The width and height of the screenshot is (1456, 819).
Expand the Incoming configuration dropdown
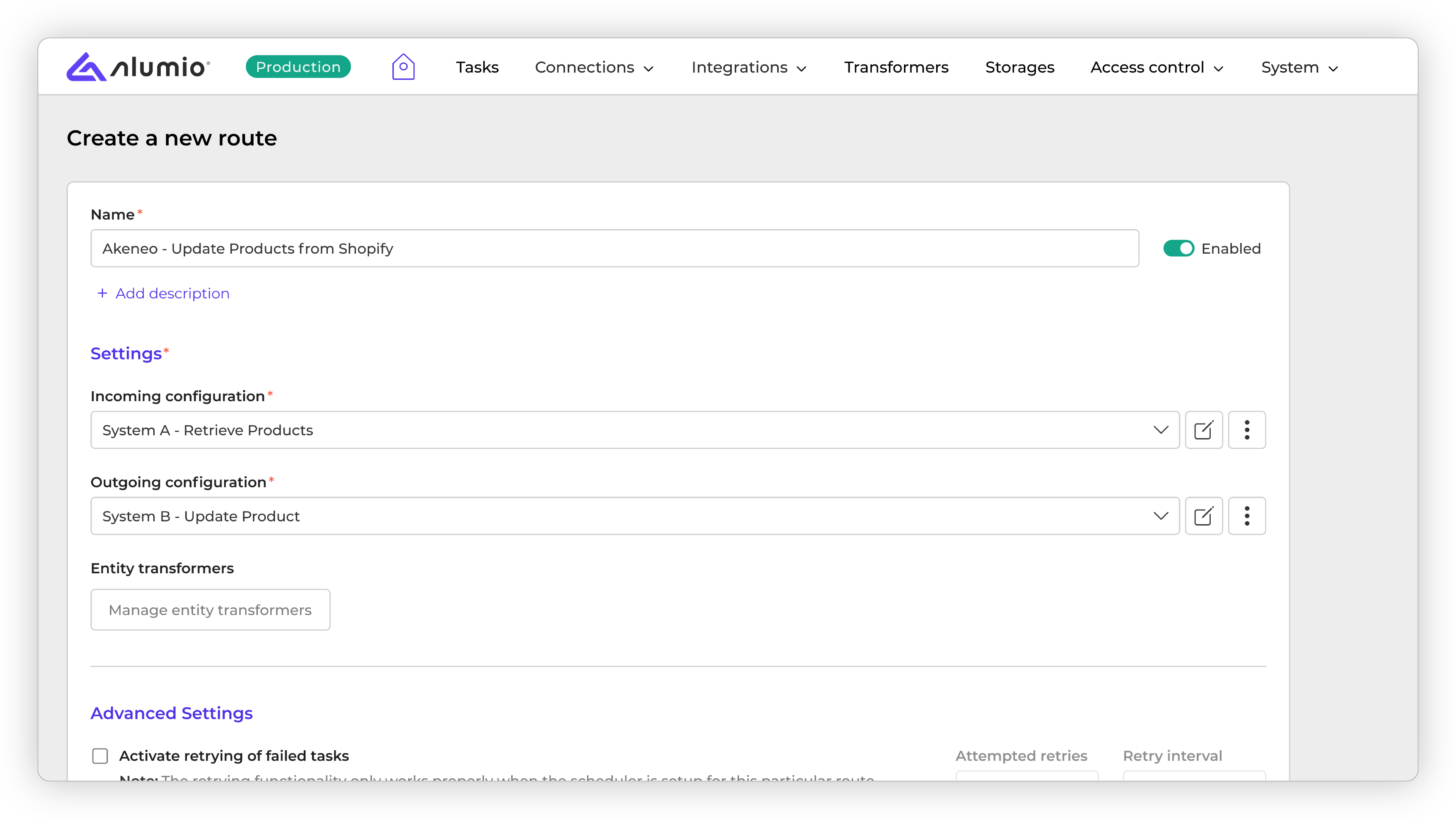click(x=1160, y=430)
